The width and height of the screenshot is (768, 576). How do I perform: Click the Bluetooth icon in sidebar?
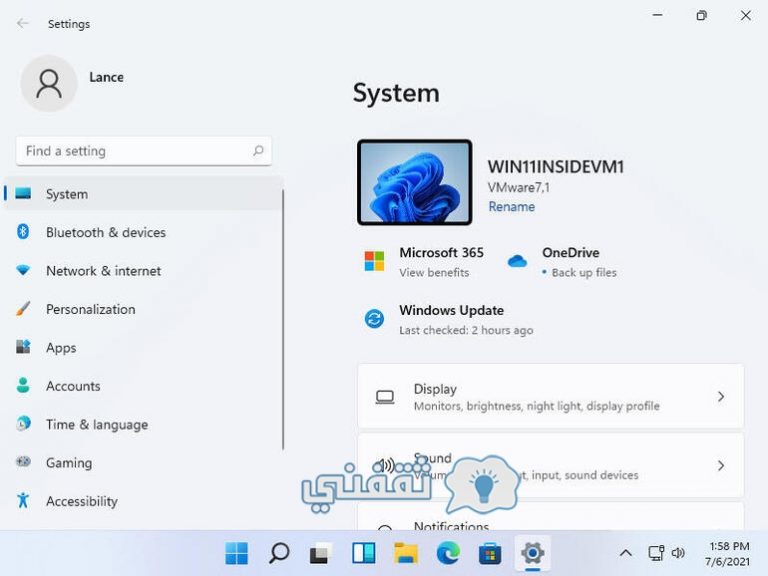(x=23, y=231)
